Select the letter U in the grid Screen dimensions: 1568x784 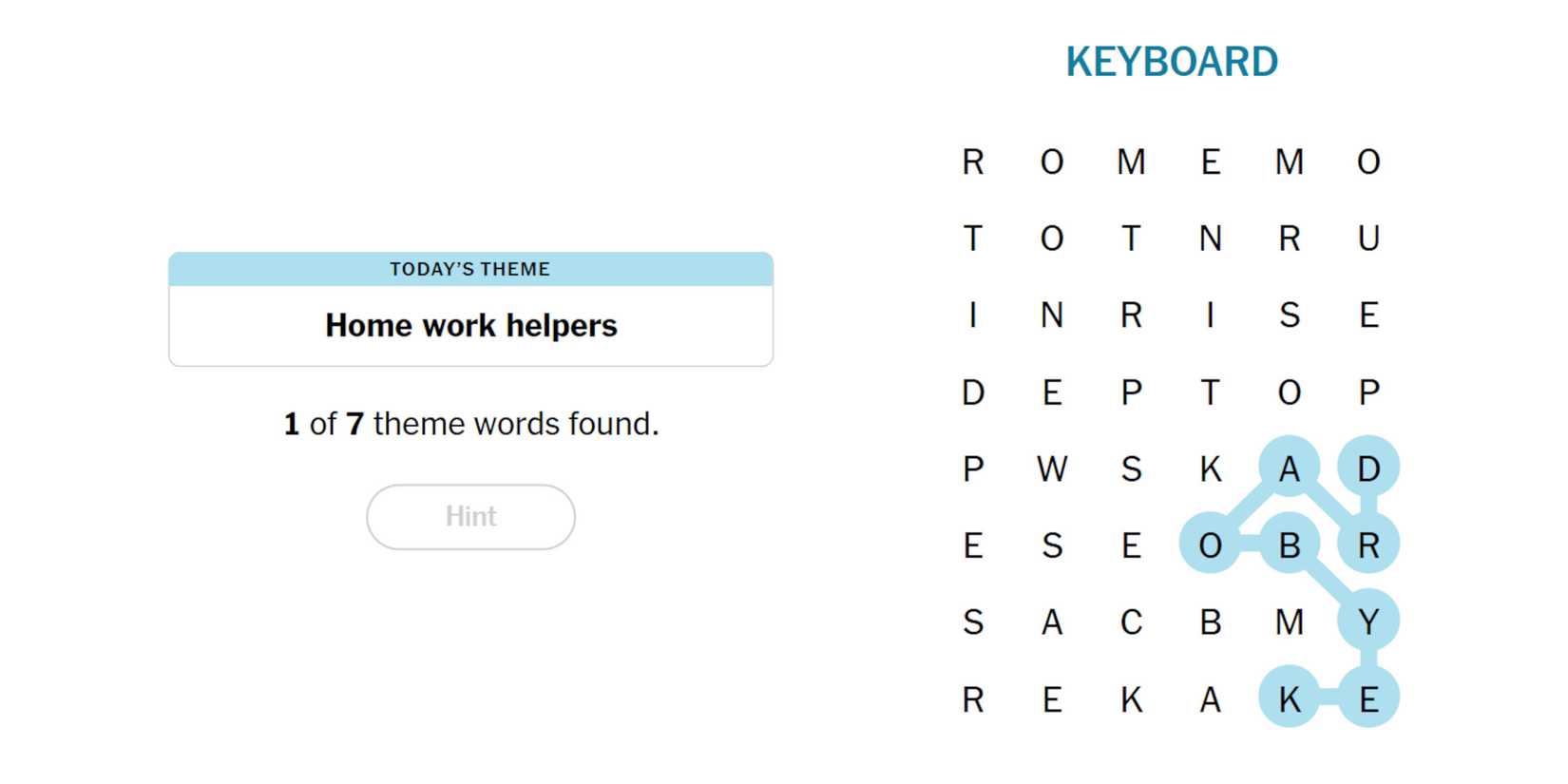click(x=1367, y=239)
